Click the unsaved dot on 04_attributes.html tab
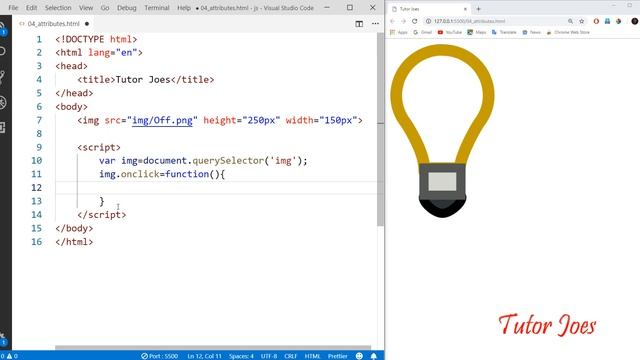Viewport: 640px width, 360px height. [x=87, y=24]
